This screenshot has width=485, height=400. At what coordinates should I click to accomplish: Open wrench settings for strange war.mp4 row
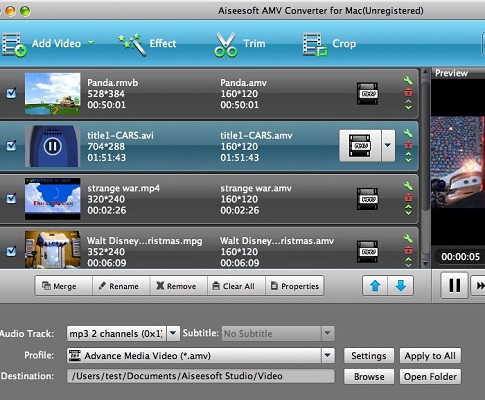(x=408, y=186)
